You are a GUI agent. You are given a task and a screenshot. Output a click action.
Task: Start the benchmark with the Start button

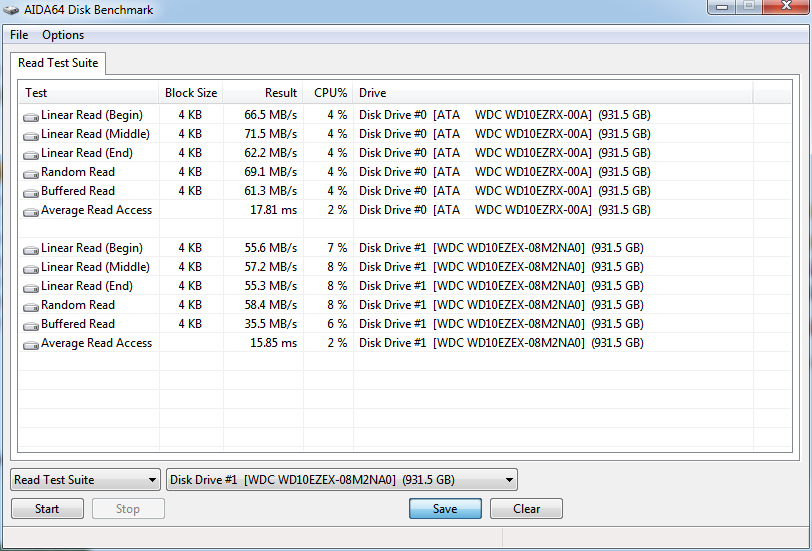pos(47,509)
